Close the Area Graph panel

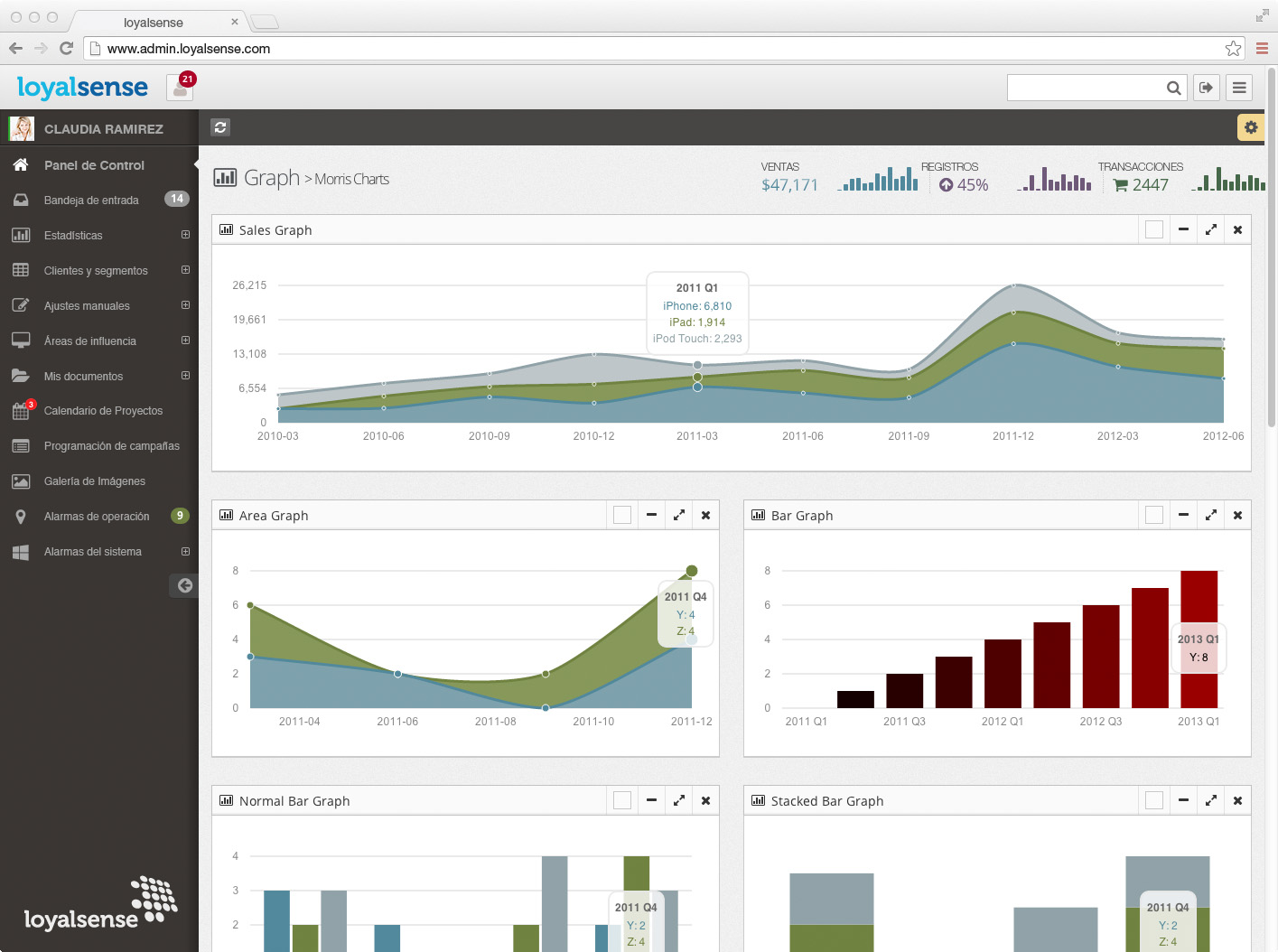tap(705, 516)
